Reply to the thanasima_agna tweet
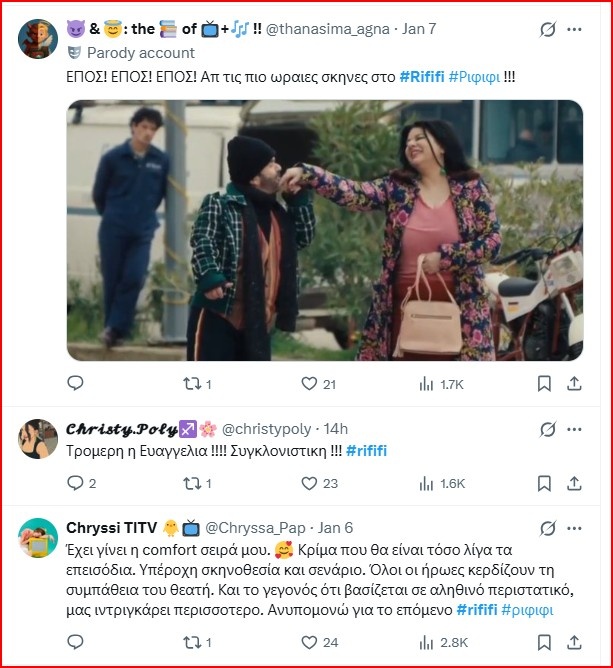613x668 pixels. pyautogui.click(x=76, y=384)
